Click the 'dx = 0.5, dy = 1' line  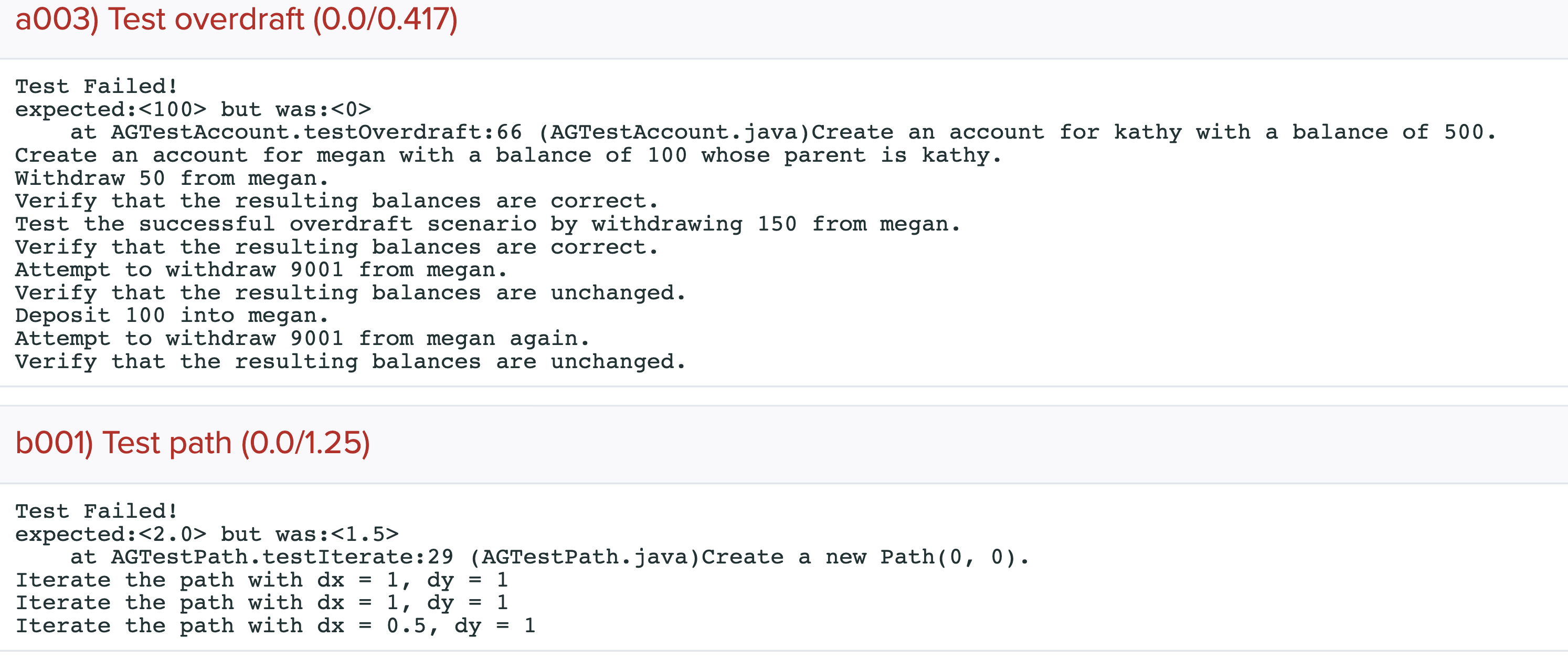click(275, 626)
